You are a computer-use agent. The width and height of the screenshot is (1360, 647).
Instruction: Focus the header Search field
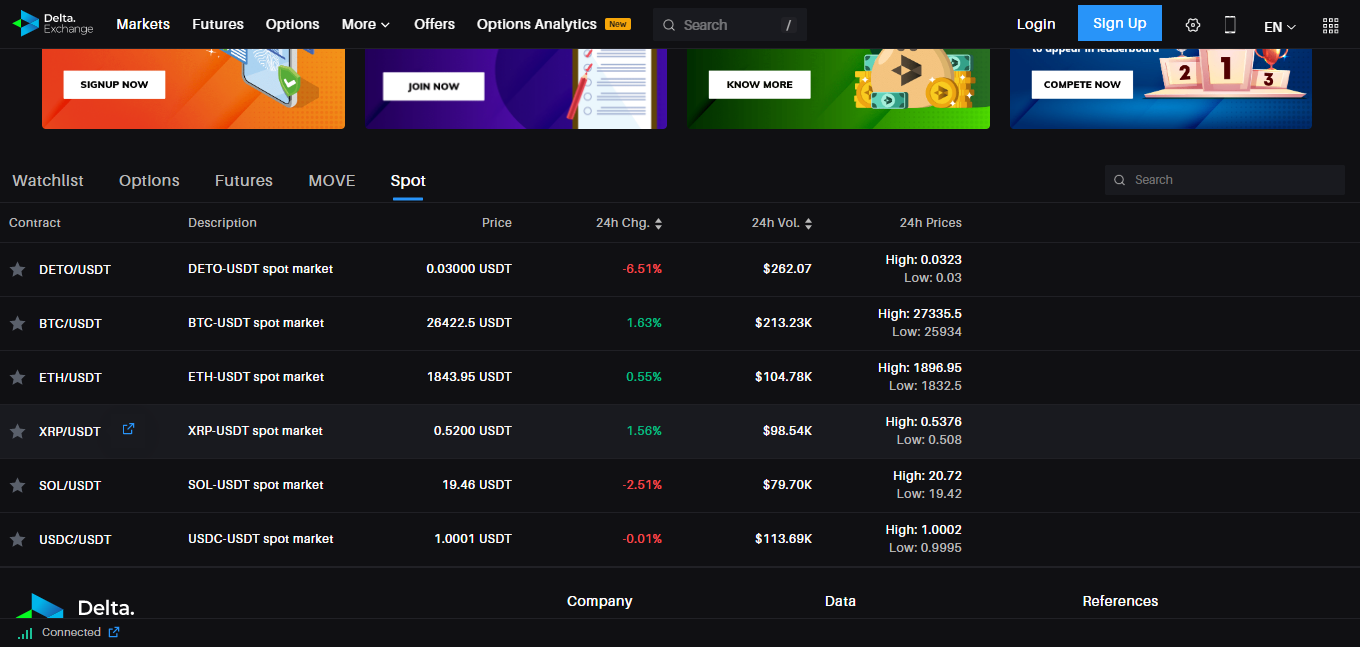click(730, 25)
